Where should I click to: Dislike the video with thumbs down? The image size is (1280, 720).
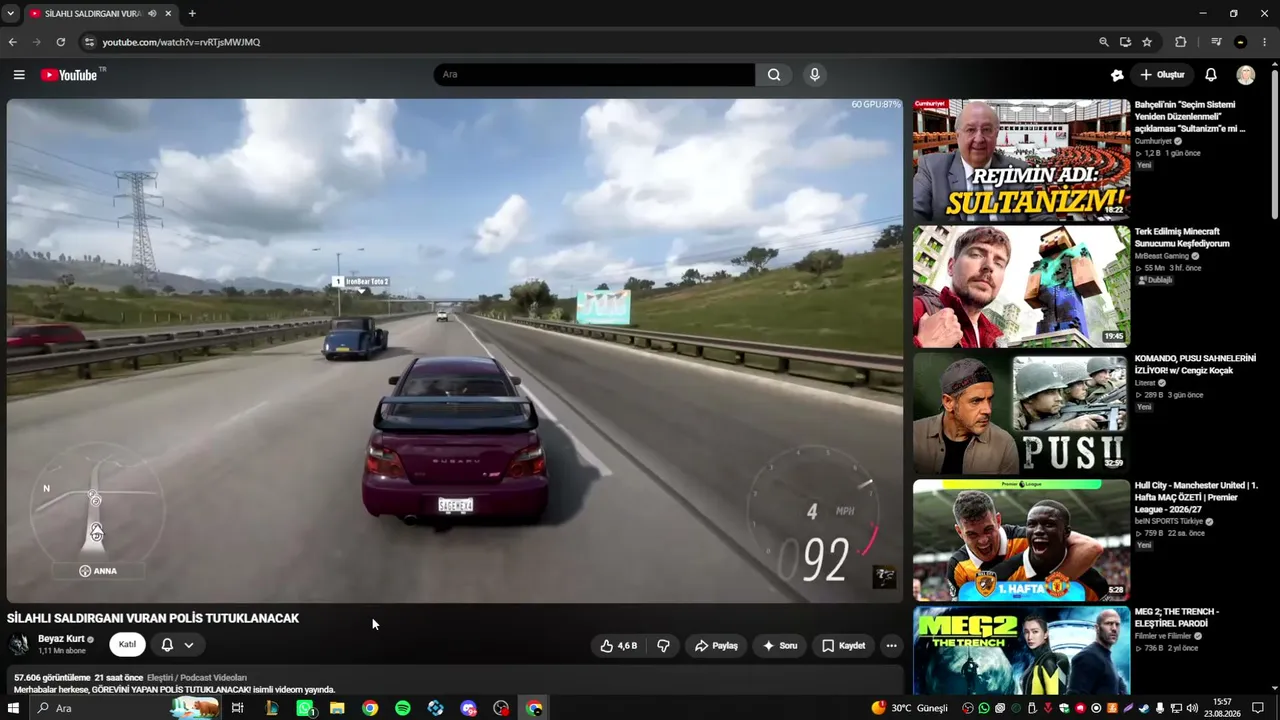tap(663, 646)
